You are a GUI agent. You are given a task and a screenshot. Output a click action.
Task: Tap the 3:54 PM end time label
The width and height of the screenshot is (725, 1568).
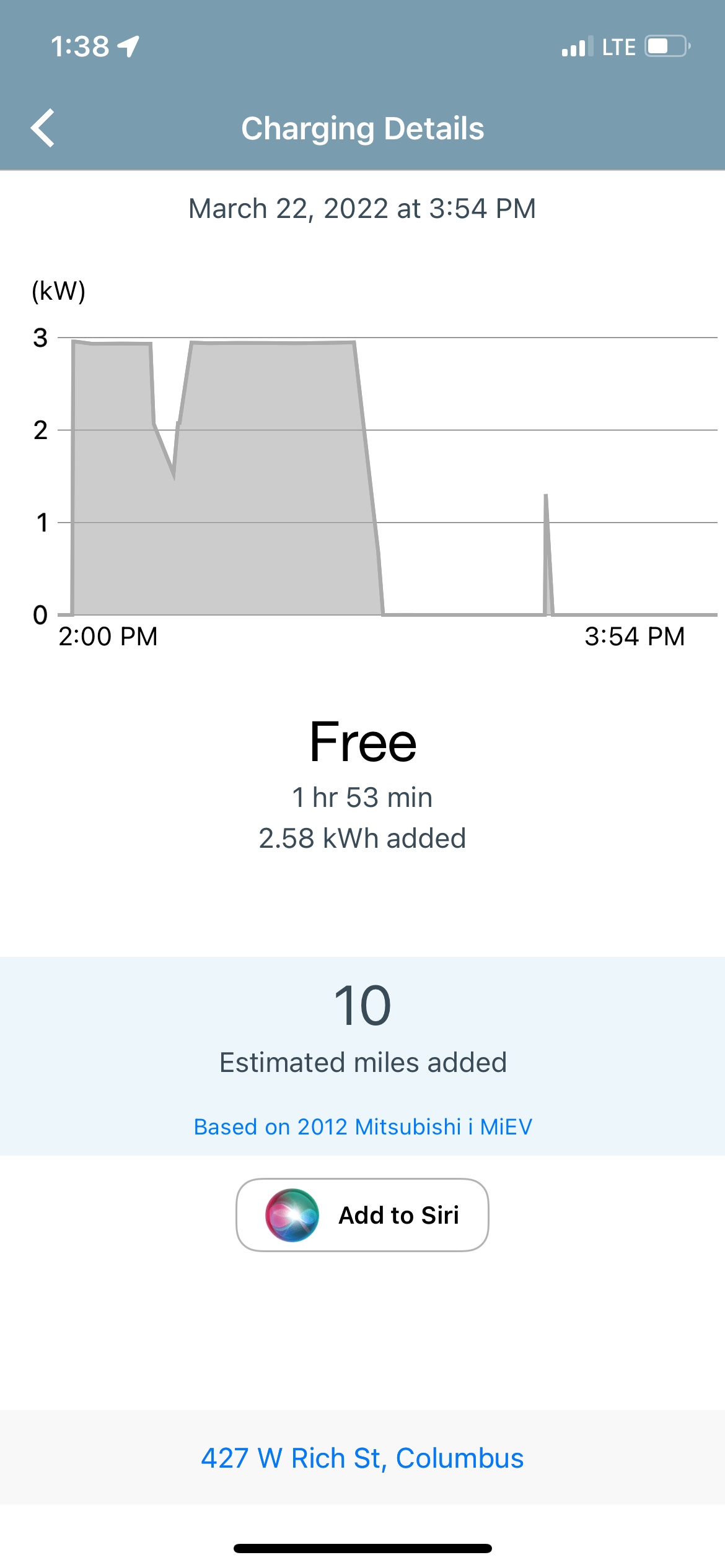tap(635, 637)
